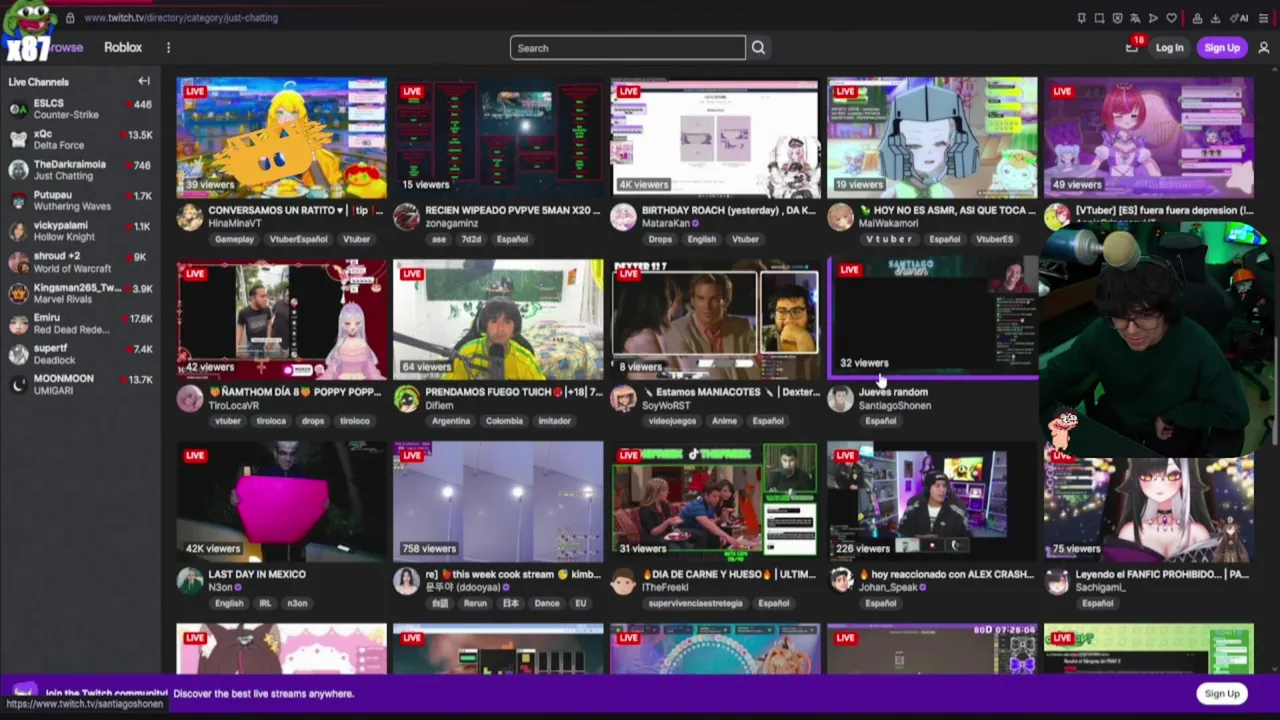Open hoy reaccionado con ALEX CRASH title
The height and width of the screenshot is (720, 1280).
(947, 575)
